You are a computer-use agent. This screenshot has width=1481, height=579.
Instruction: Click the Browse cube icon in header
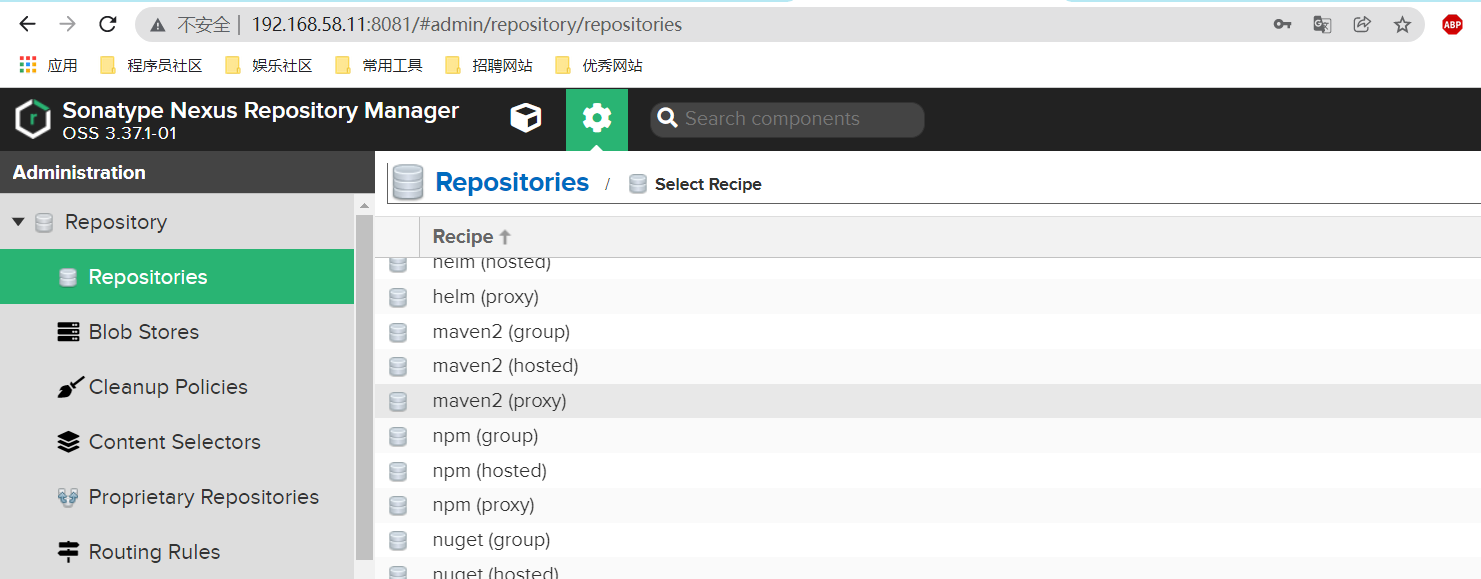526,118
